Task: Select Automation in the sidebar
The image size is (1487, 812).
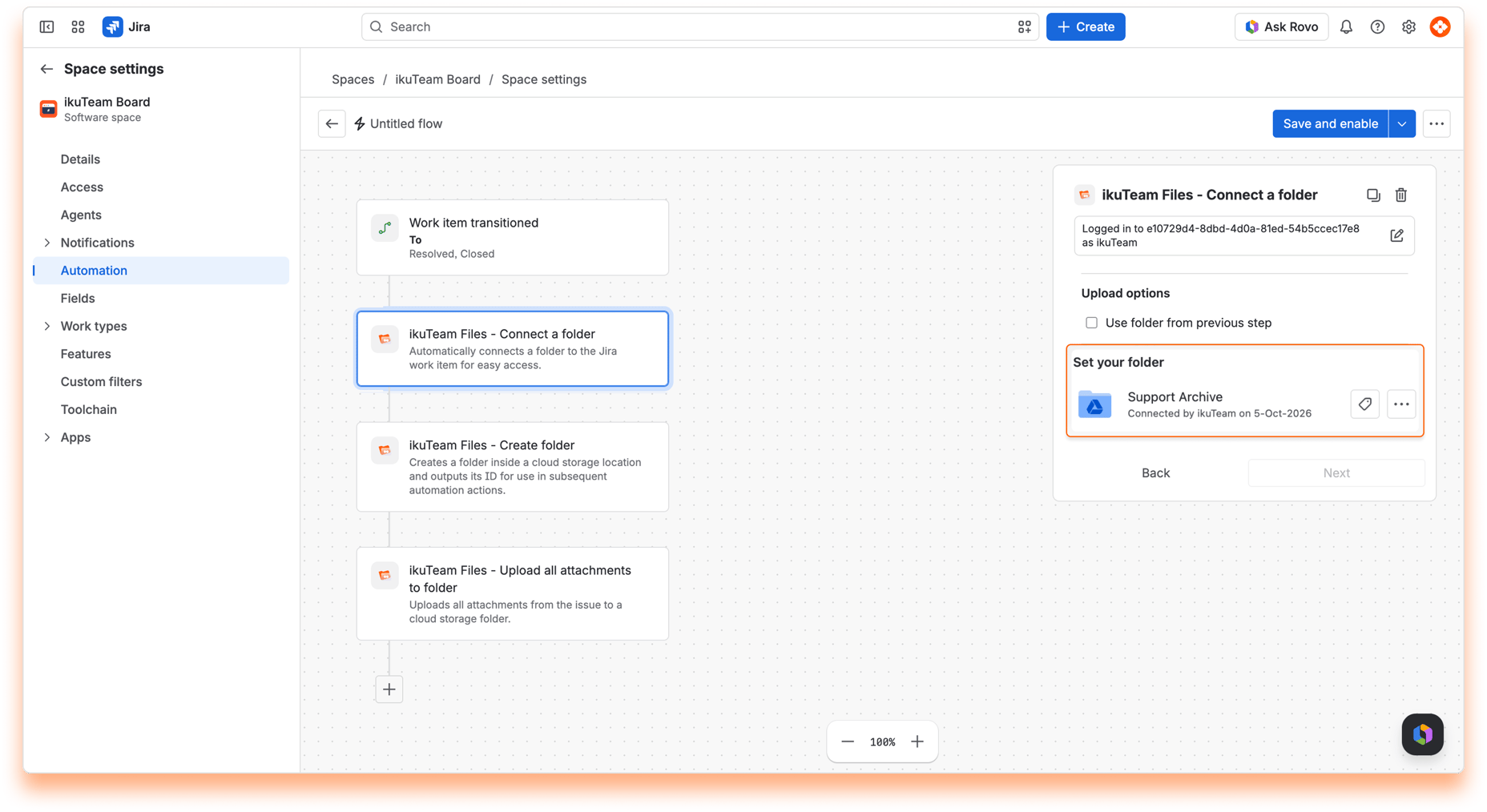Action: (160, 271)
